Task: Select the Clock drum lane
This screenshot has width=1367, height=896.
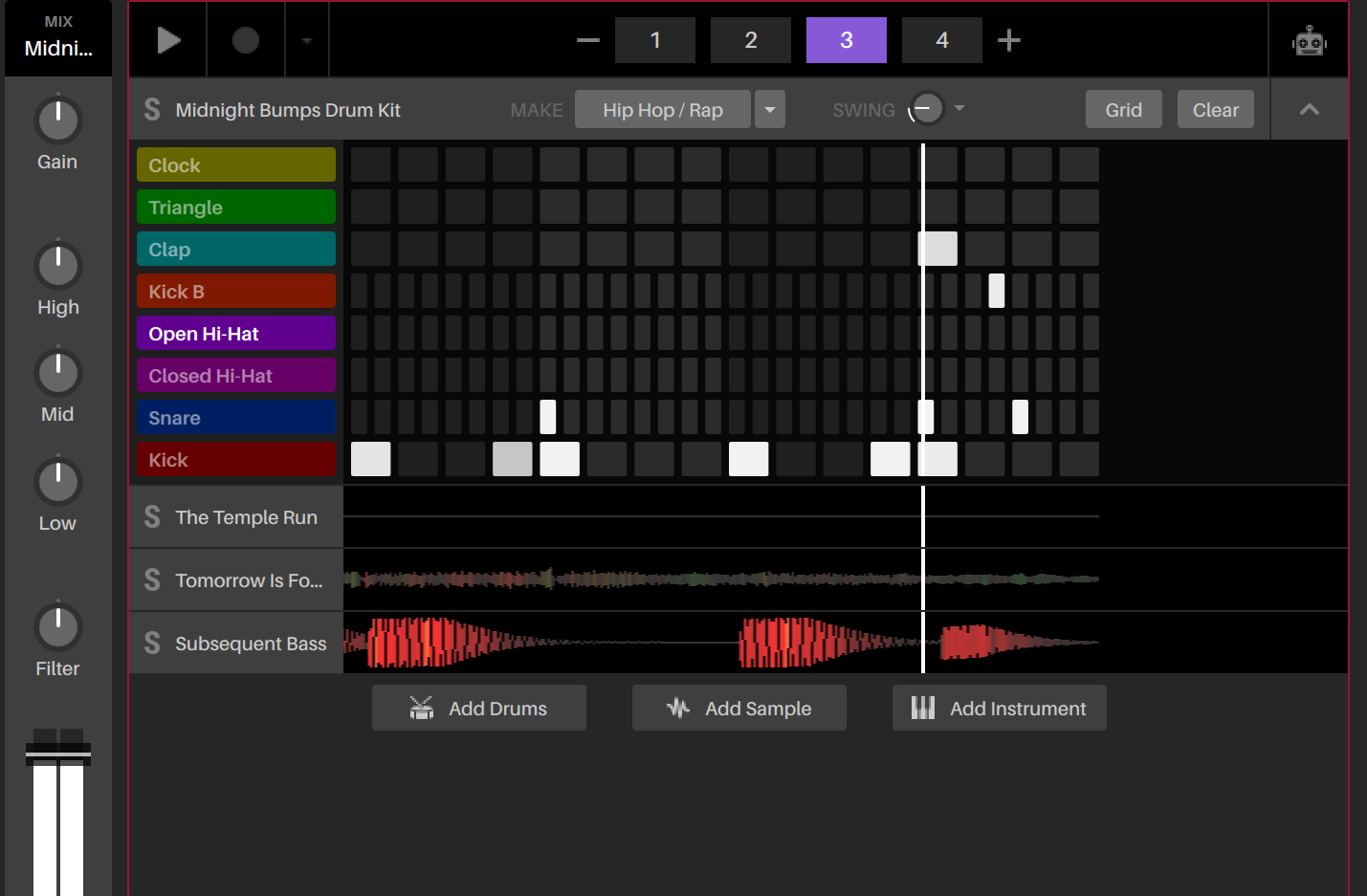Action: click(x=236, y=164)
